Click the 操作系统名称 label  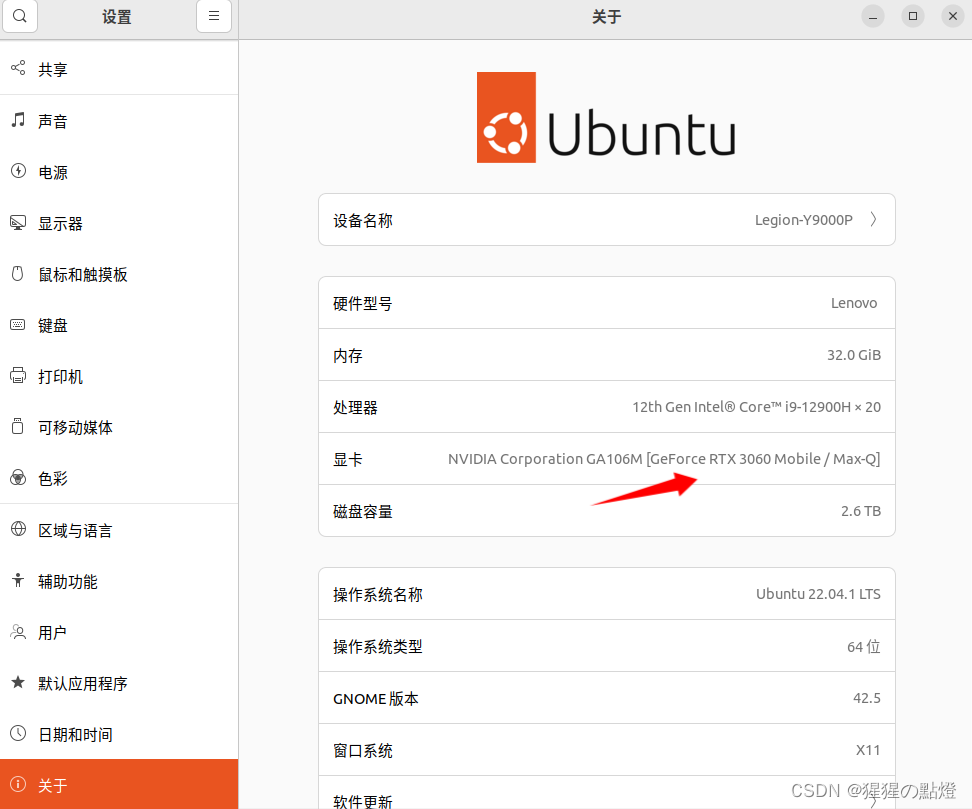point(378,595)
